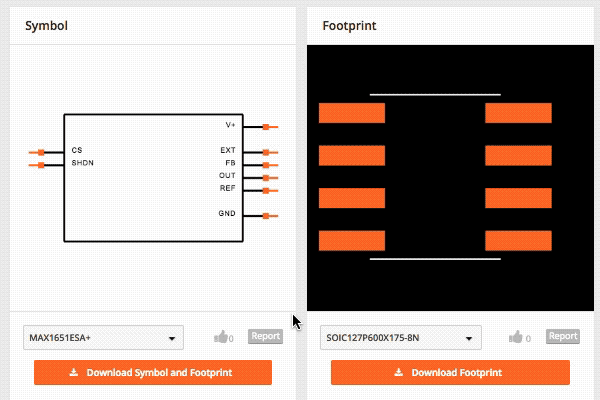Pick the FB pin on the symbol
The width and height of the screenshot is (600, 400).
coord(267,164)
